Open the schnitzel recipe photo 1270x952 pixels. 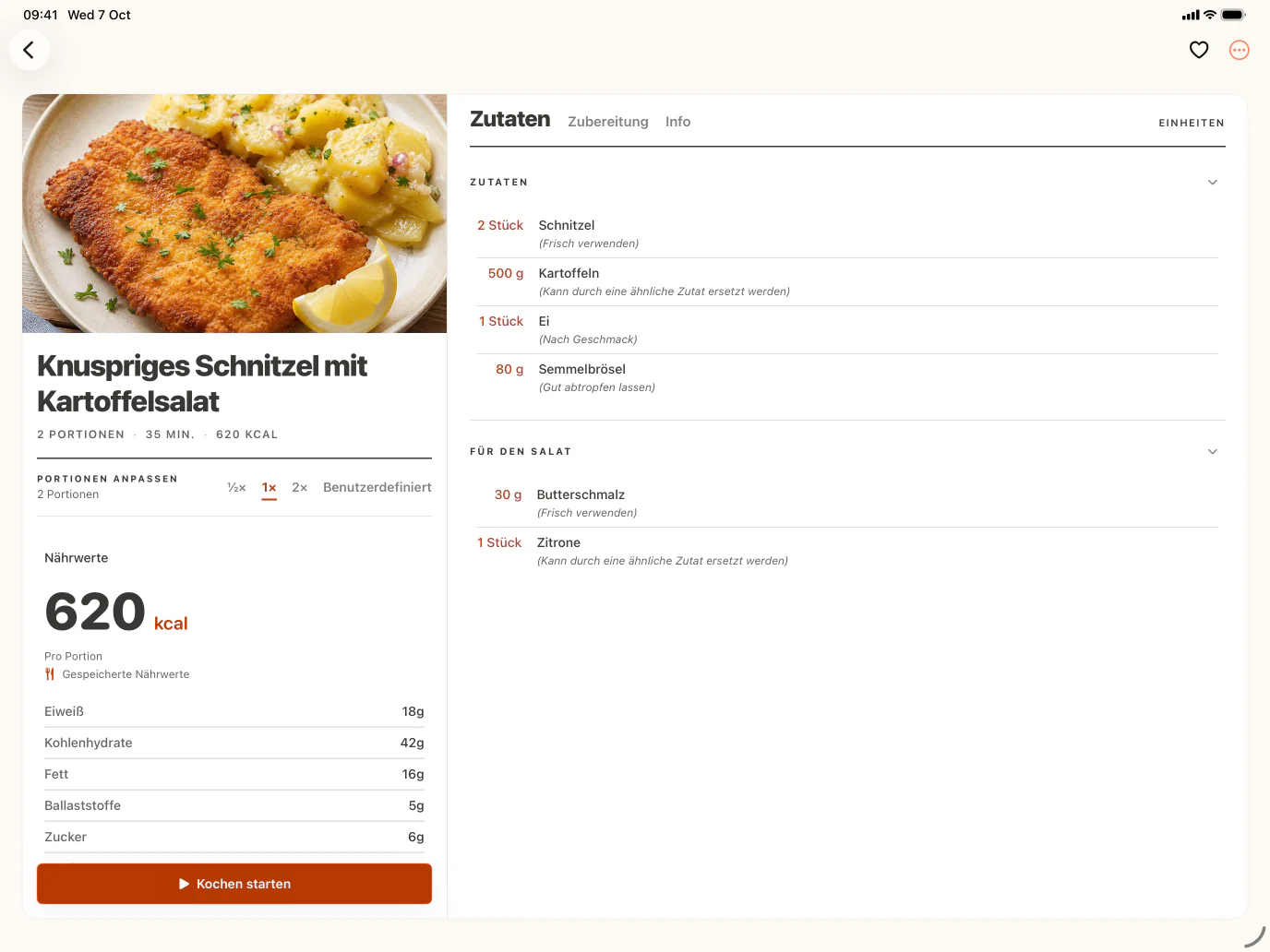(x=234, y=213)
